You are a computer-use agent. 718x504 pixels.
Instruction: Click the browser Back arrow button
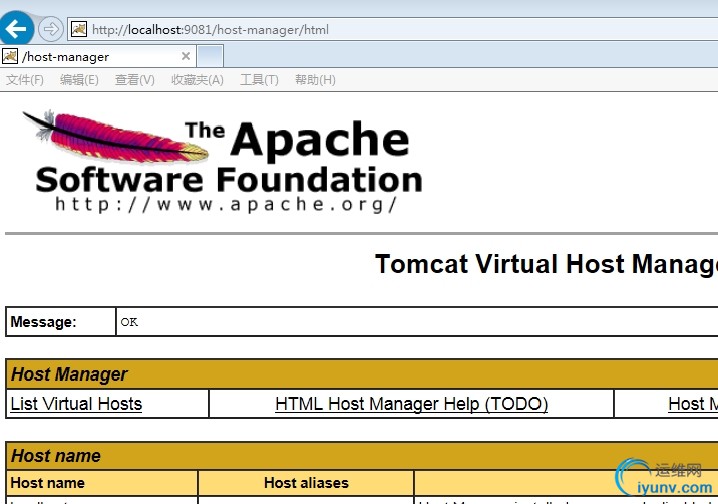click(16, 29)
